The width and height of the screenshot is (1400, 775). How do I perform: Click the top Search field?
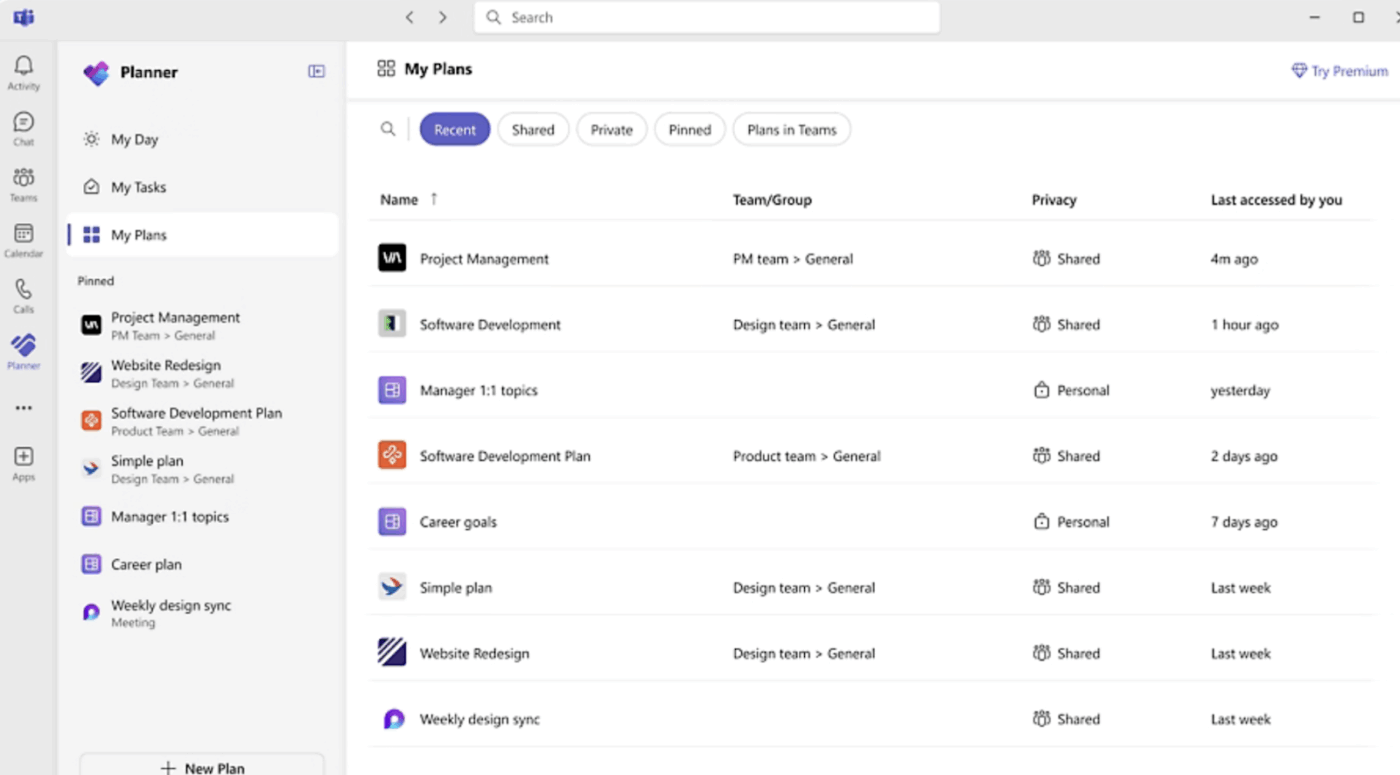point(706,17)
